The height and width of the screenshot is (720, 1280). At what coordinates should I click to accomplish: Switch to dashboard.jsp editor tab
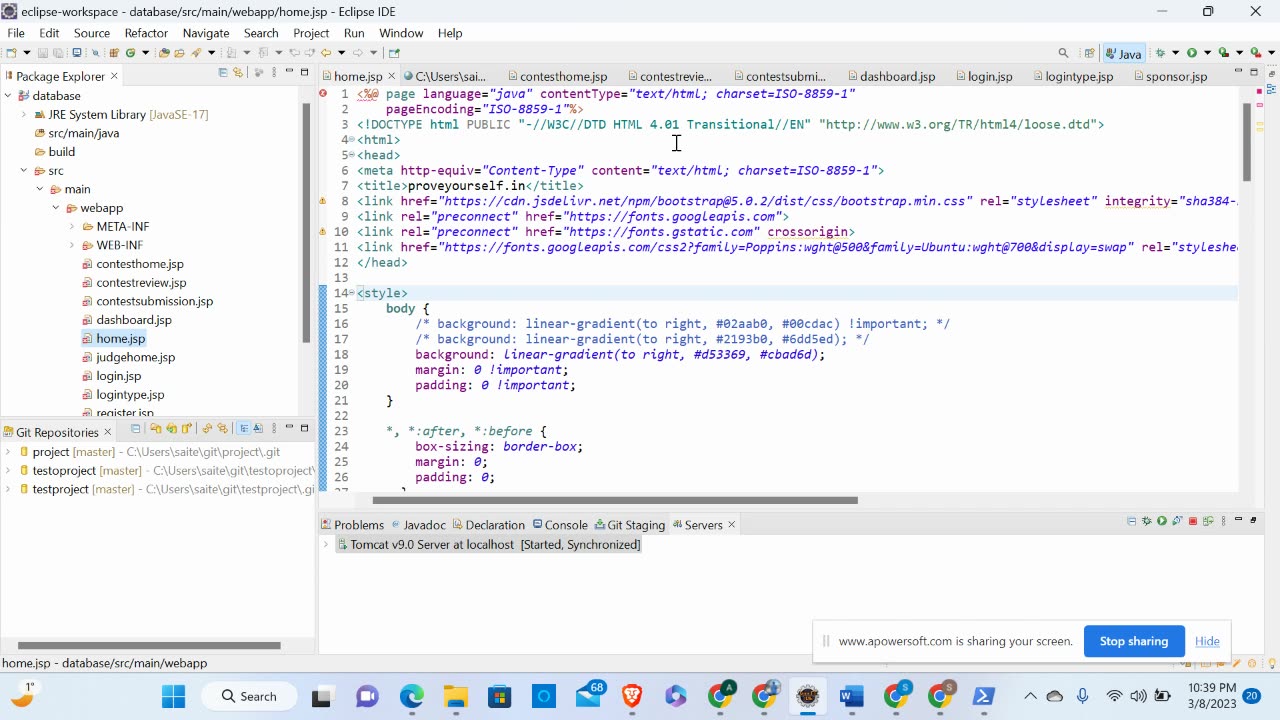pos(890,76)
